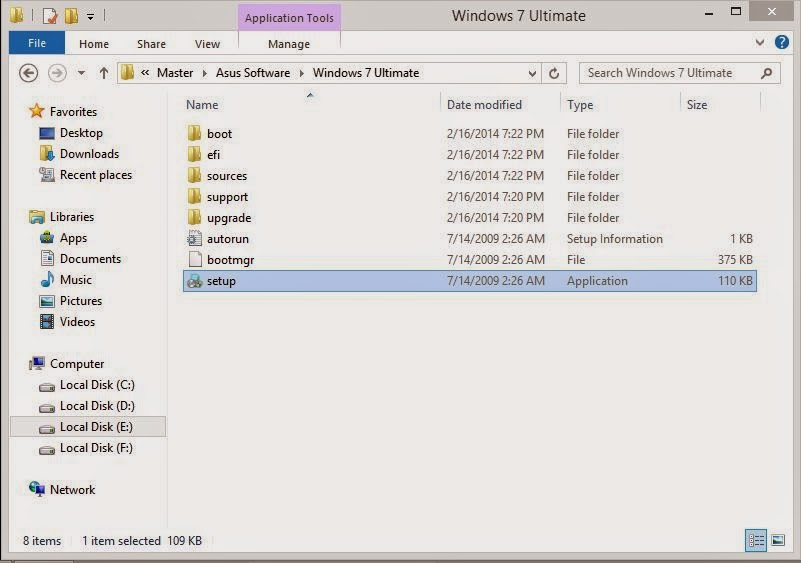
Task: Open the Videos library
Action: [x=77, y=322]
